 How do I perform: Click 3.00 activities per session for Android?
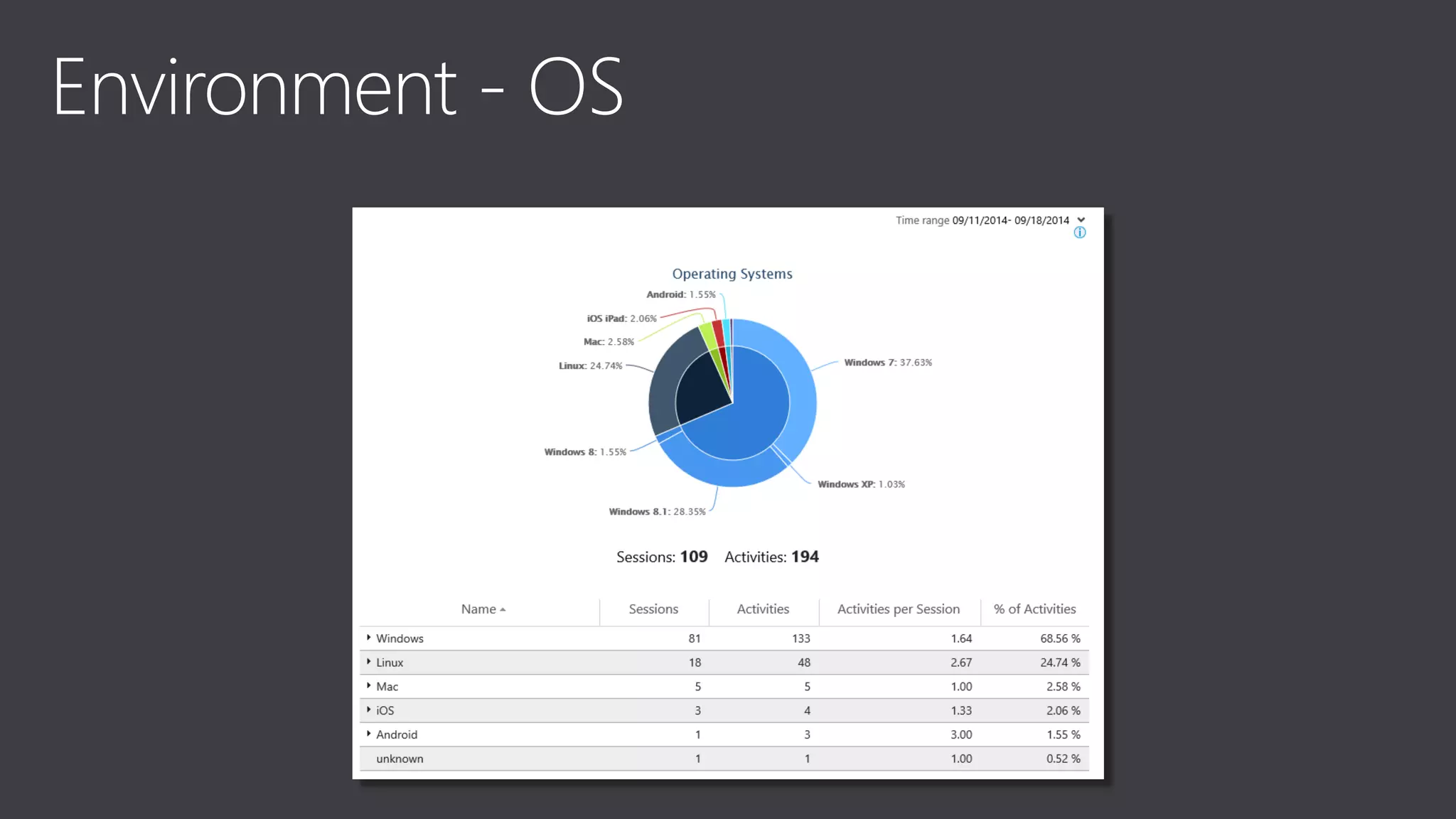[961, 734]
